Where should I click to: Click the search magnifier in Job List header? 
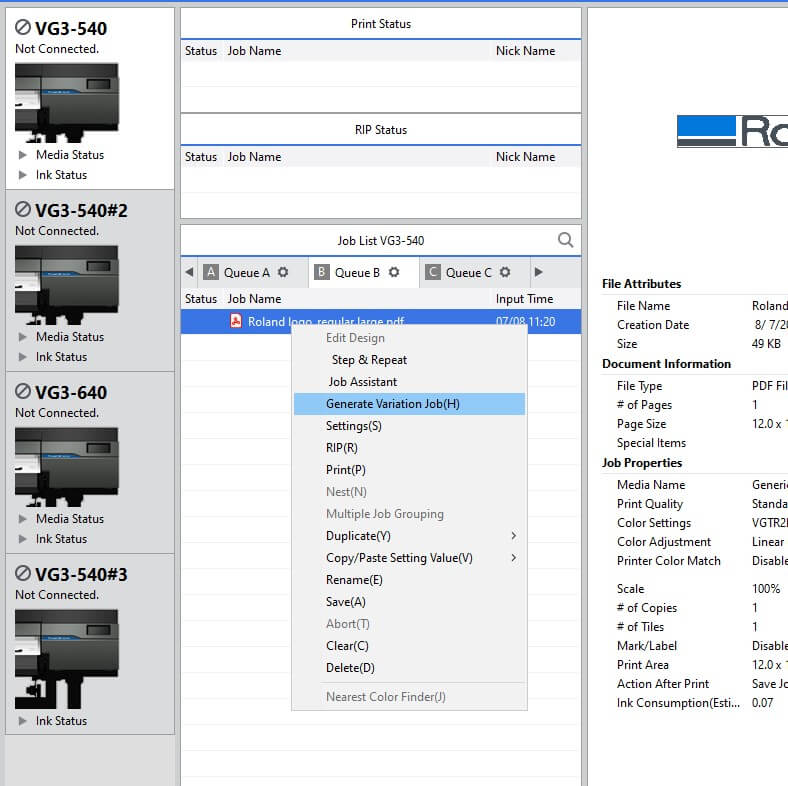tap(565, 240)
